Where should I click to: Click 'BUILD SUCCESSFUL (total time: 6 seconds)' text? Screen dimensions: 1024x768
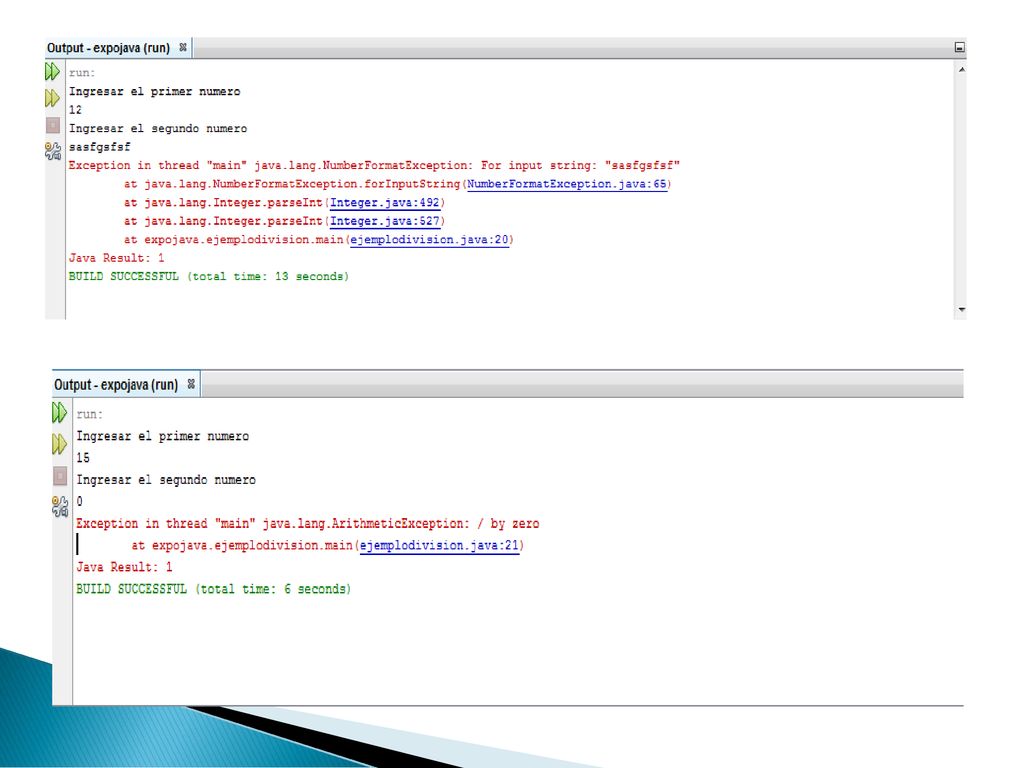tap(214, 589)
